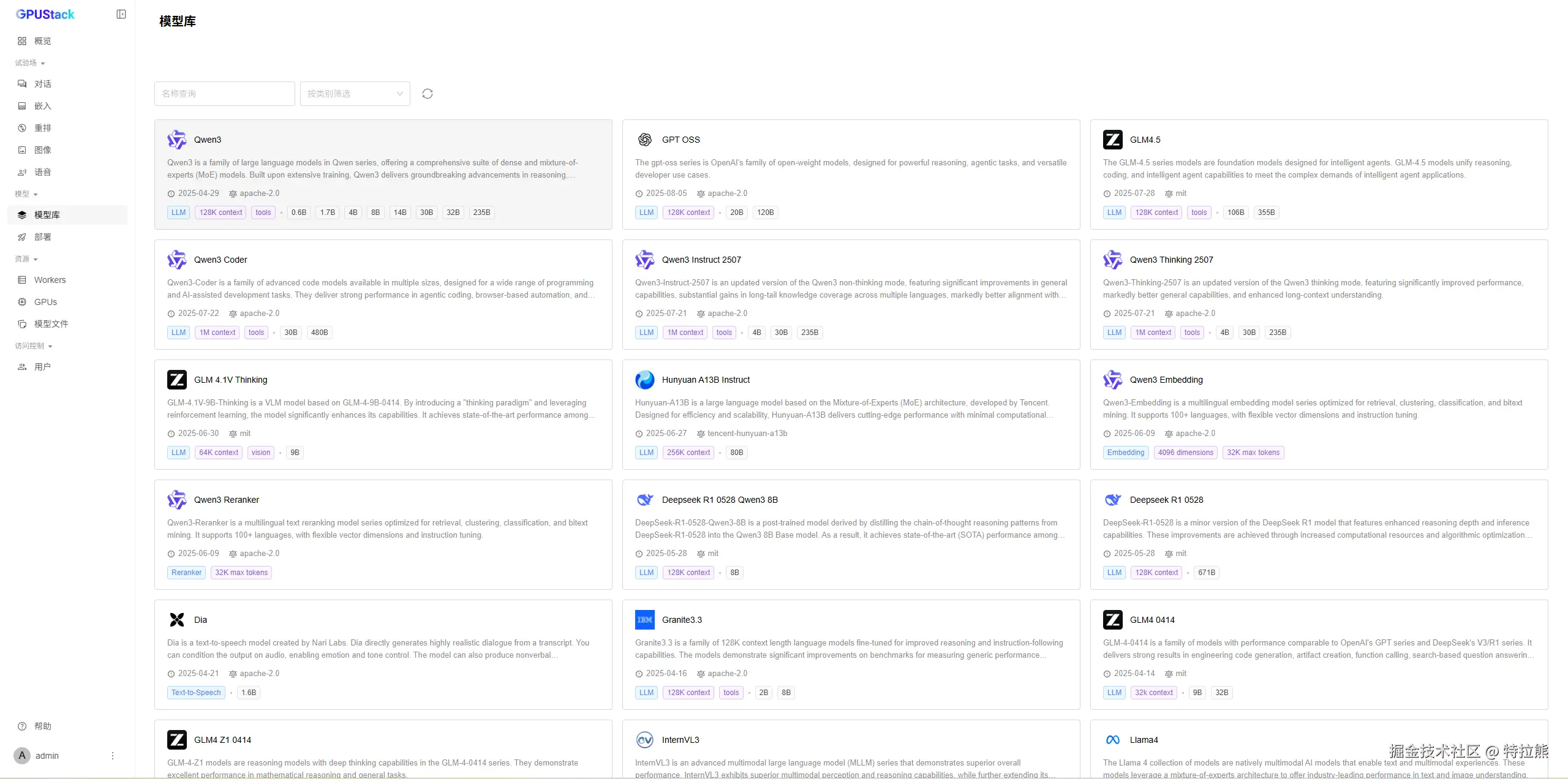Collapse the 试验场 sidebar section
The width and height of the screenshot is (1568, 779).
click(30, 63)
